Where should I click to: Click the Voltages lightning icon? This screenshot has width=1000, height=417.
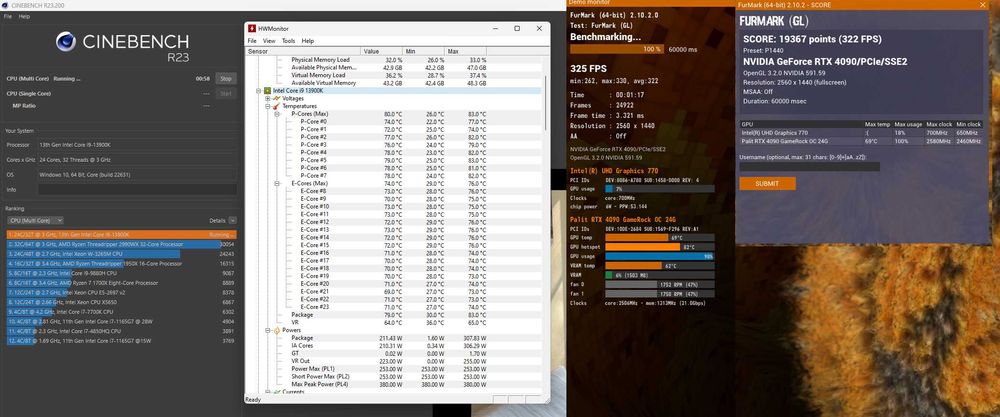277,98
